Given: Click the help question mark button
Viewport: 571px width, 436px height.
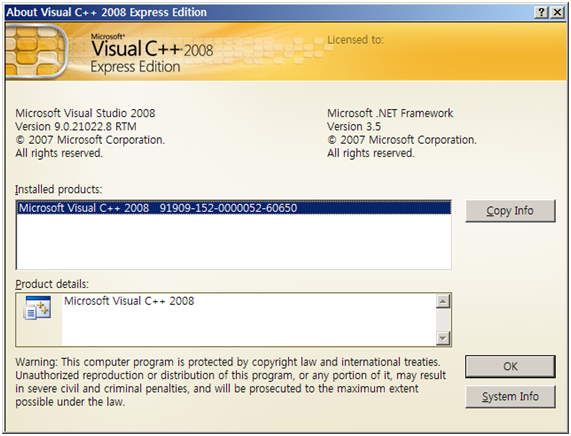Looking at the screenshot, I should (x=542, y=12).
